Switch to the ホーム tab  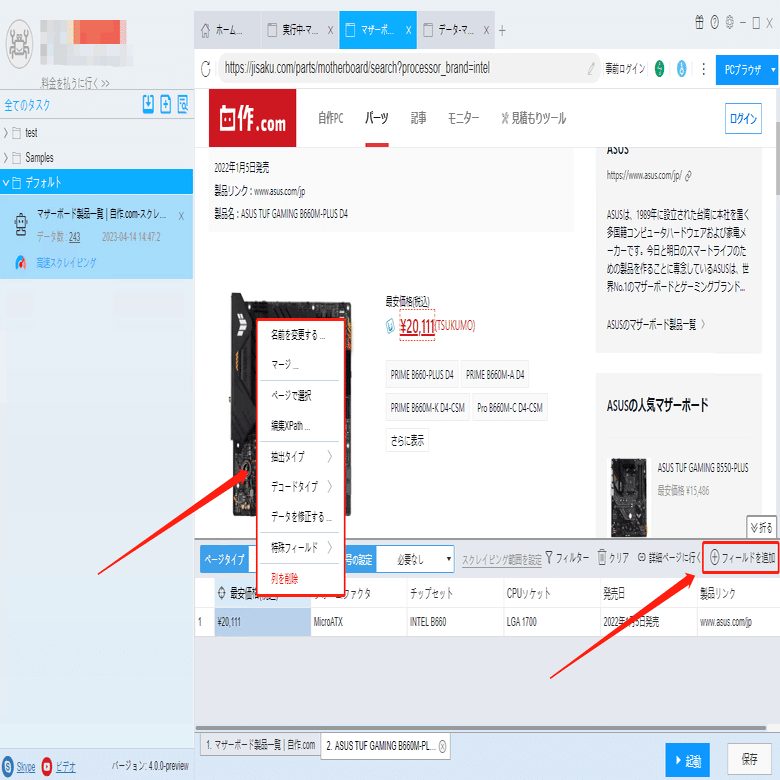pos(227,30)
